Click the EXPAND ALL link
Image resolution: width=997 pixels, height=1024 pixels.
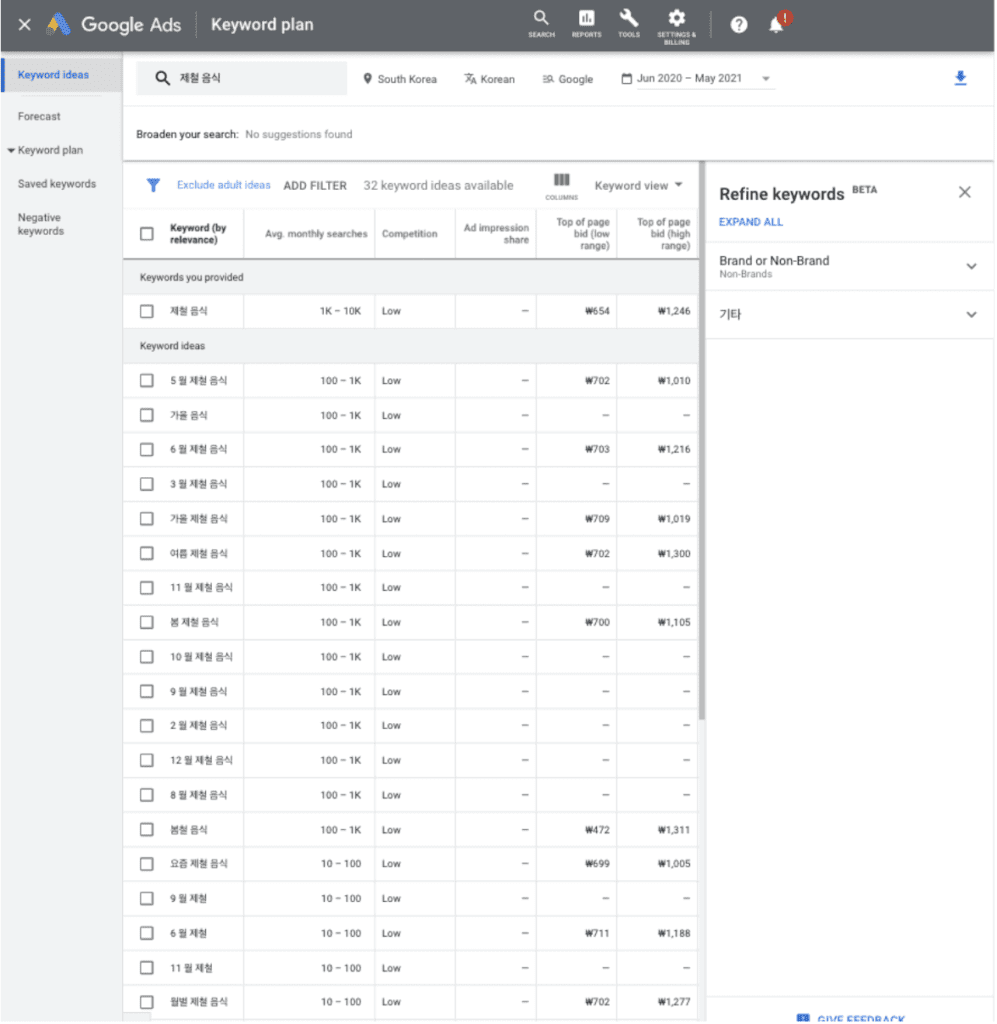click(751, 222)
